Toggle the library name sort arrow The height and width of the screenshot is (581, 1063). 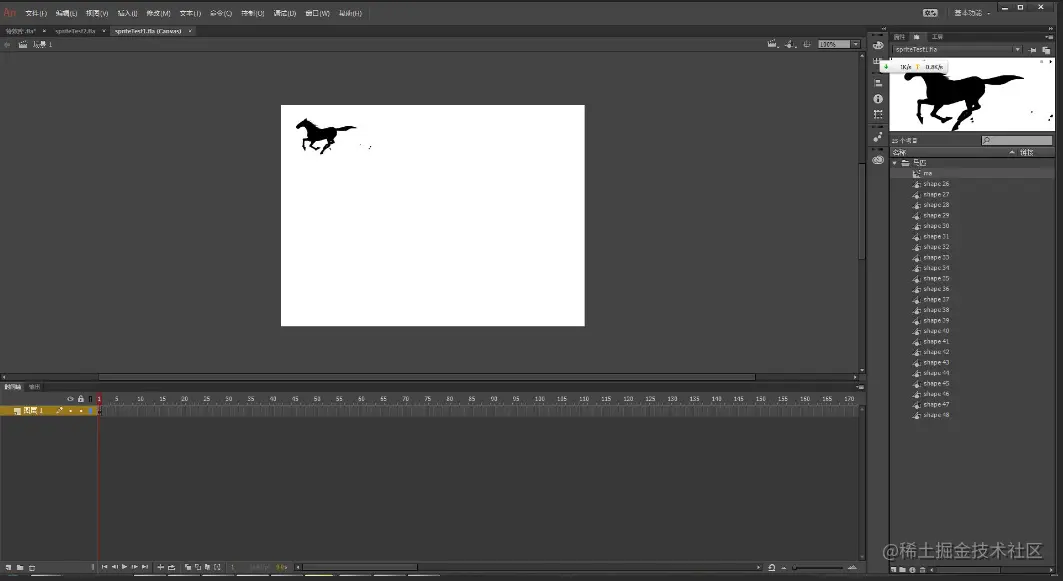click(x=1012, y=153)
